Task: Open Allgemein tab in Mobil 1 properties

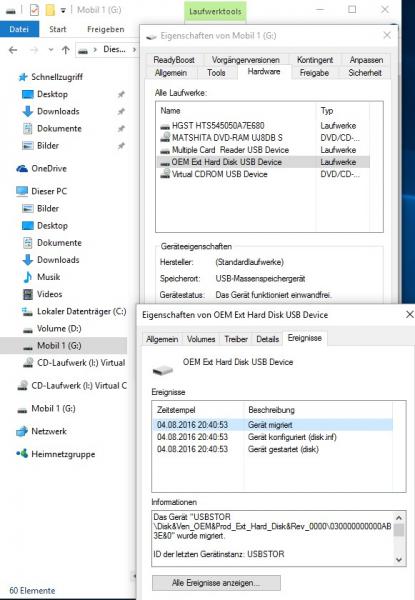Action: pos(171,73)
